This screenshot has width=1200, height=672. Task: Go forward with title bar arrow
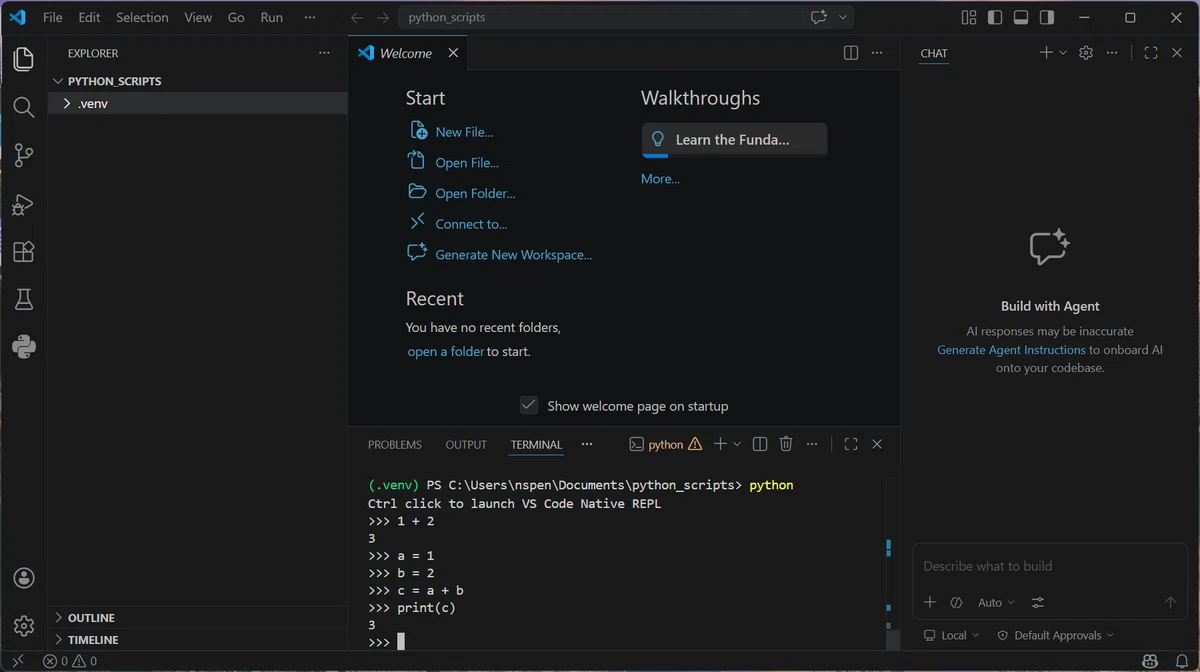(383, 17)
